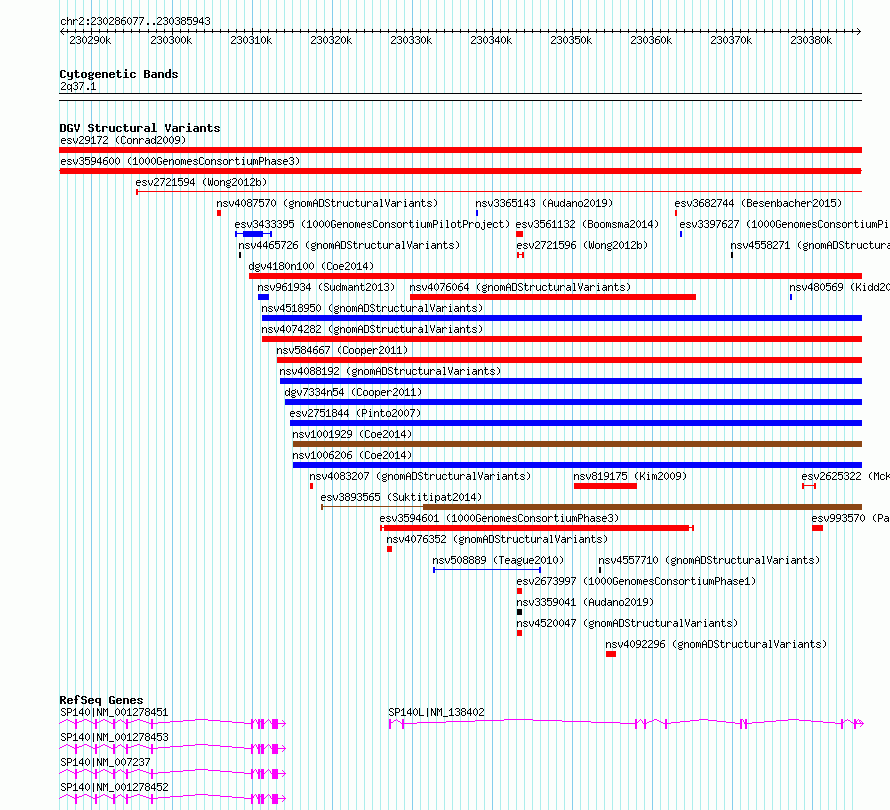The image size is (890, 810).
Task: Click the nsv4087570 small red marker
Action: click(219, 213)
